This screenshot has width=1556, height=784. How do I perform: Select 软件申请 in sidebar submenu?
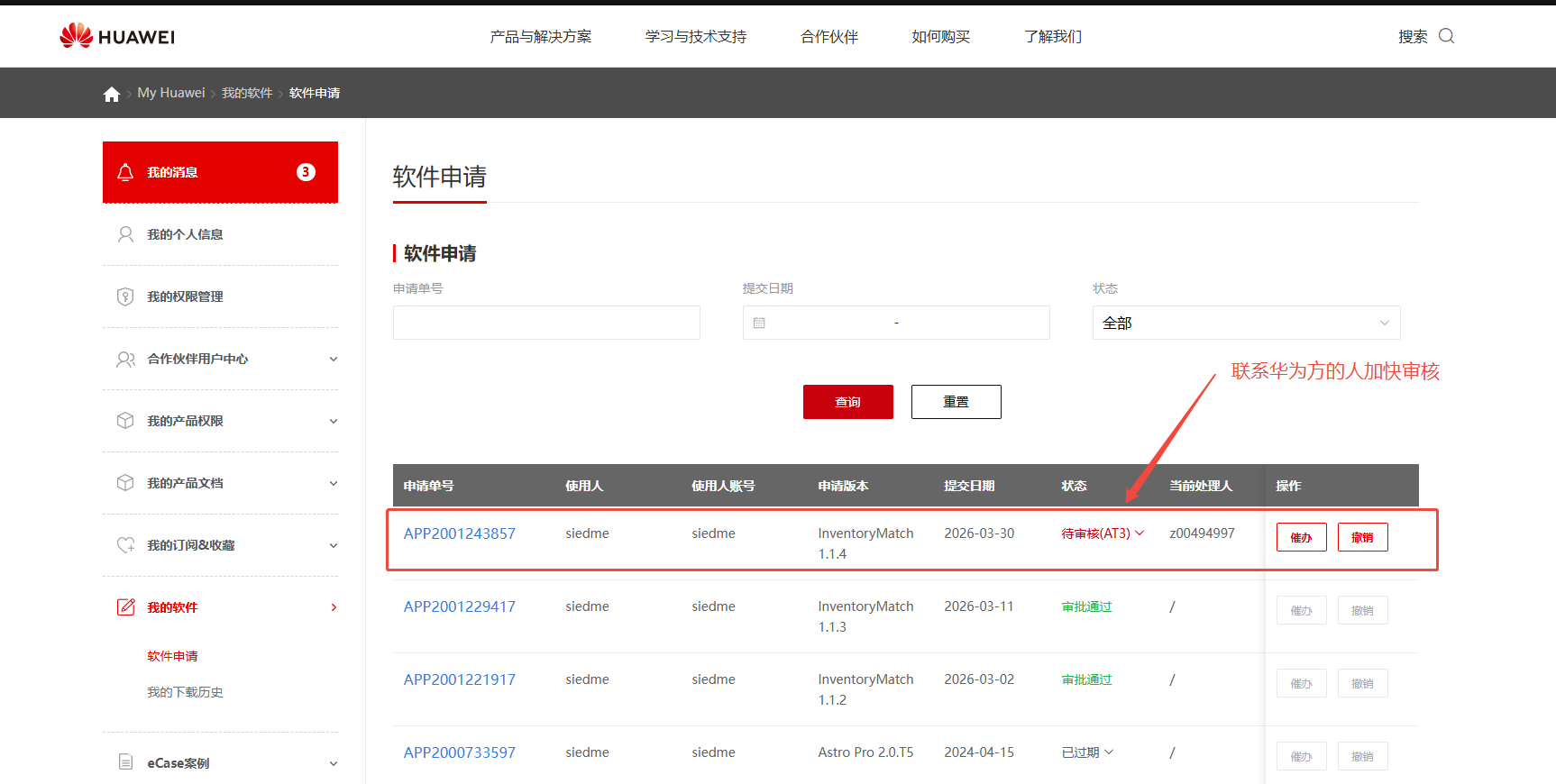172,656
